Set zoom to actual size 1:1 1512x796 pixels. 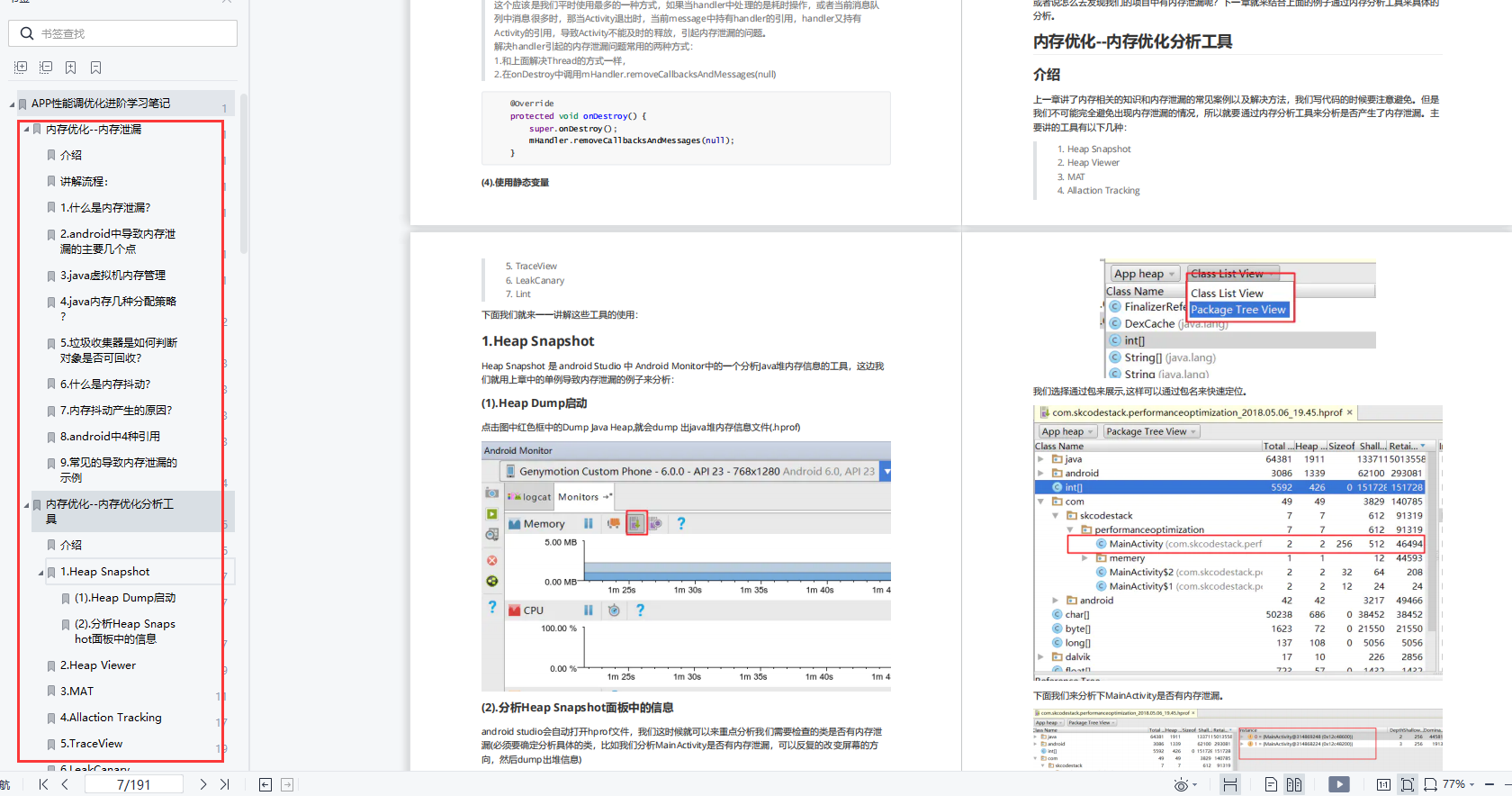click(x=1383, y=784)
